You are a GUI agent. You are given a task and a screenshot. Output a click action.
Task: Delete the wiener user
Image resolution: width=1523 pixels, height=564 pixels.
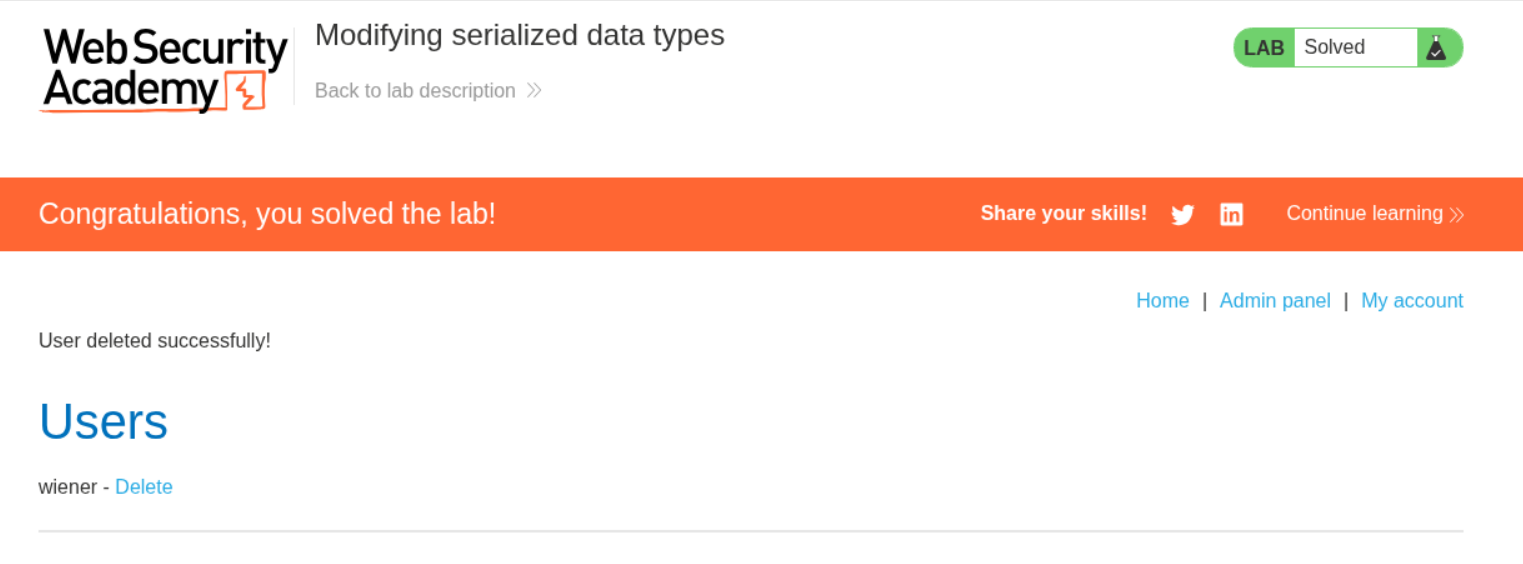[144, 487]
